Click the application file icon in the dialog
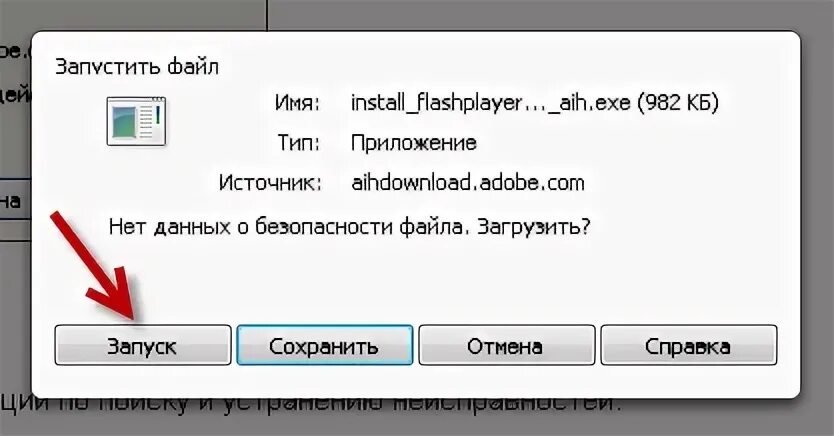This screenshot has height=436, width=834. pos(137,121)
